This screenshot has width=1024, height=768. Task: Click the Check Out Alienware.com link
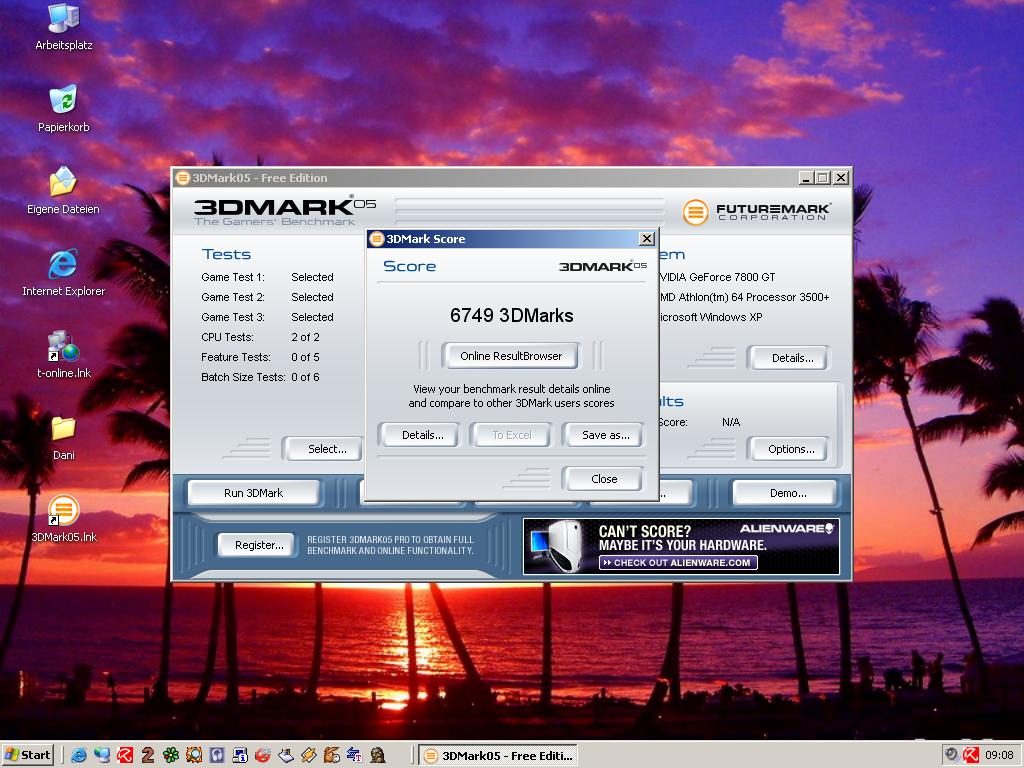(x=678, y=562)
